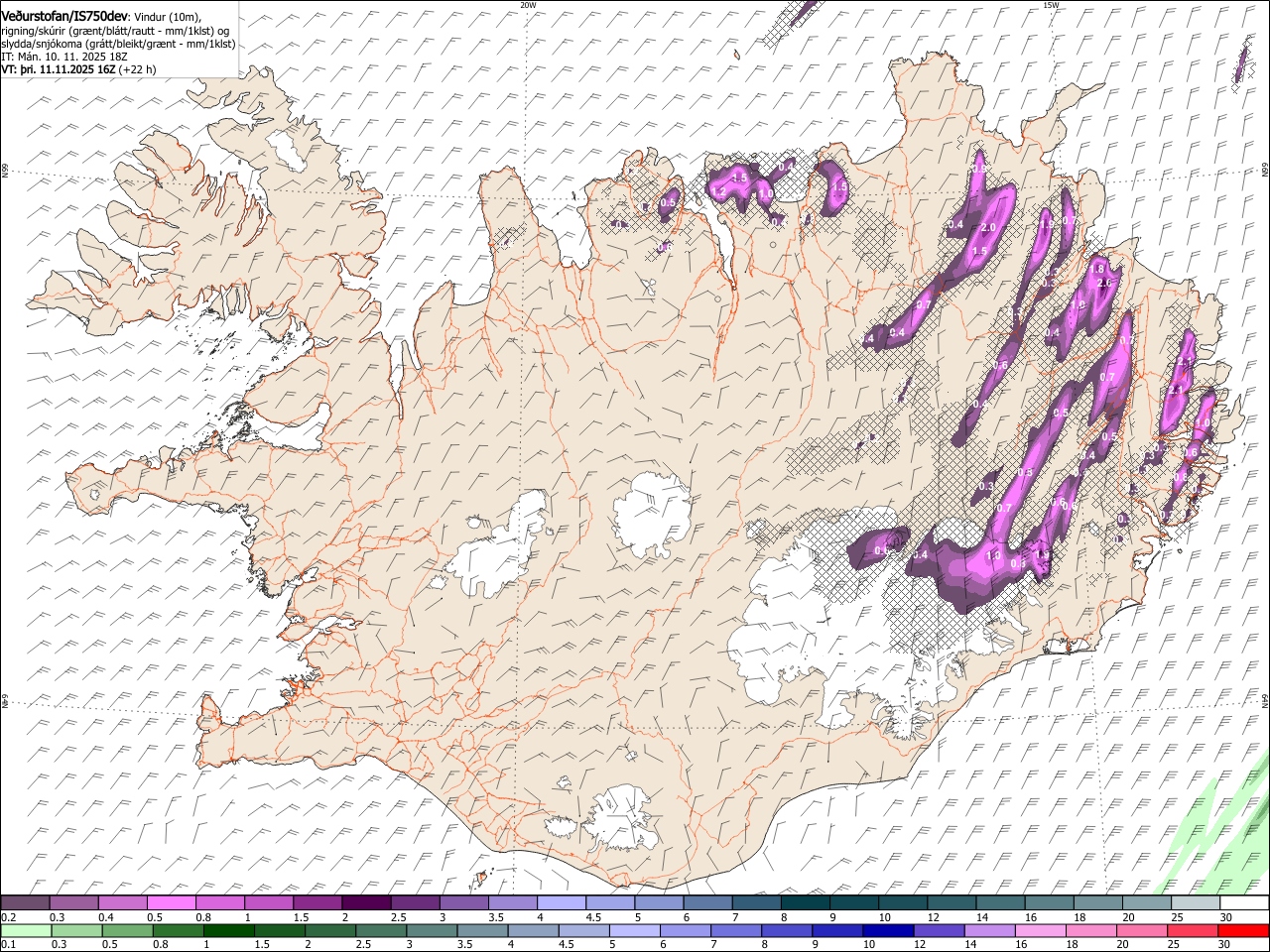The height and width of the screenshot is (952, 1270).
Task: Pick the darkest green swatch starting at 1, lower scale
Action: [228, 930]
